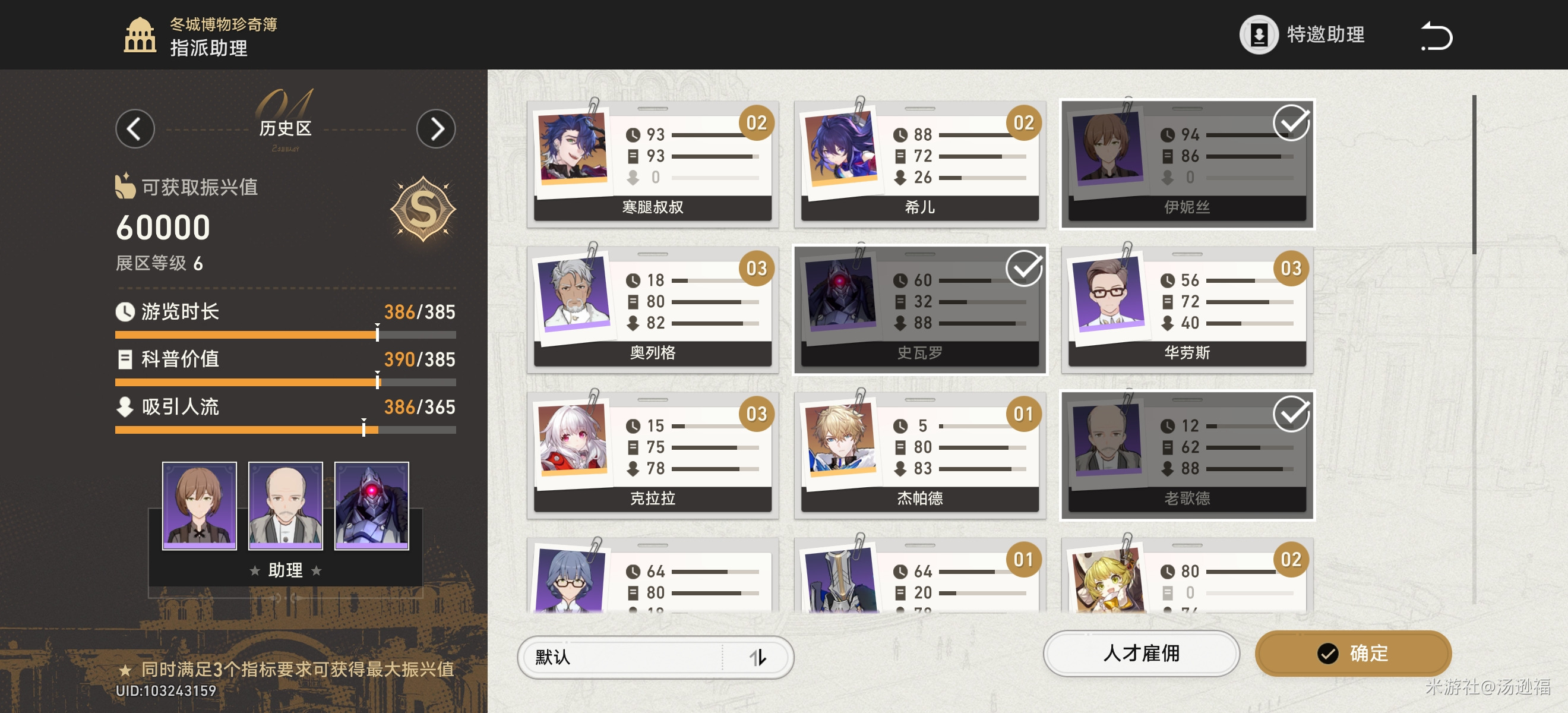The width and height of the screenshot is (1568, 713).
Task: Uncheck the 史瓦罗 assistant card
Action: 919,310
